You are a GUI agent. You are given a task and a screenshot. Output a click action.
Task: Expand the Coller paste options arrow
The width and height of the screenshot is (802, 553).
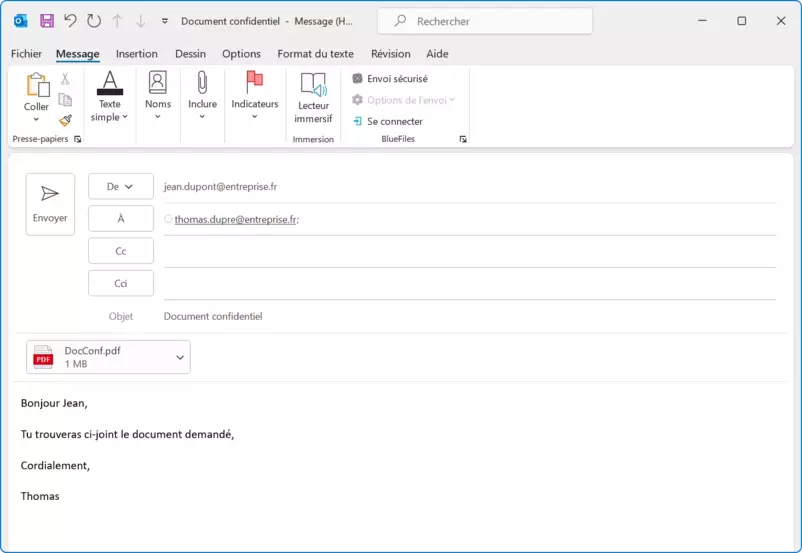point(36,120)
